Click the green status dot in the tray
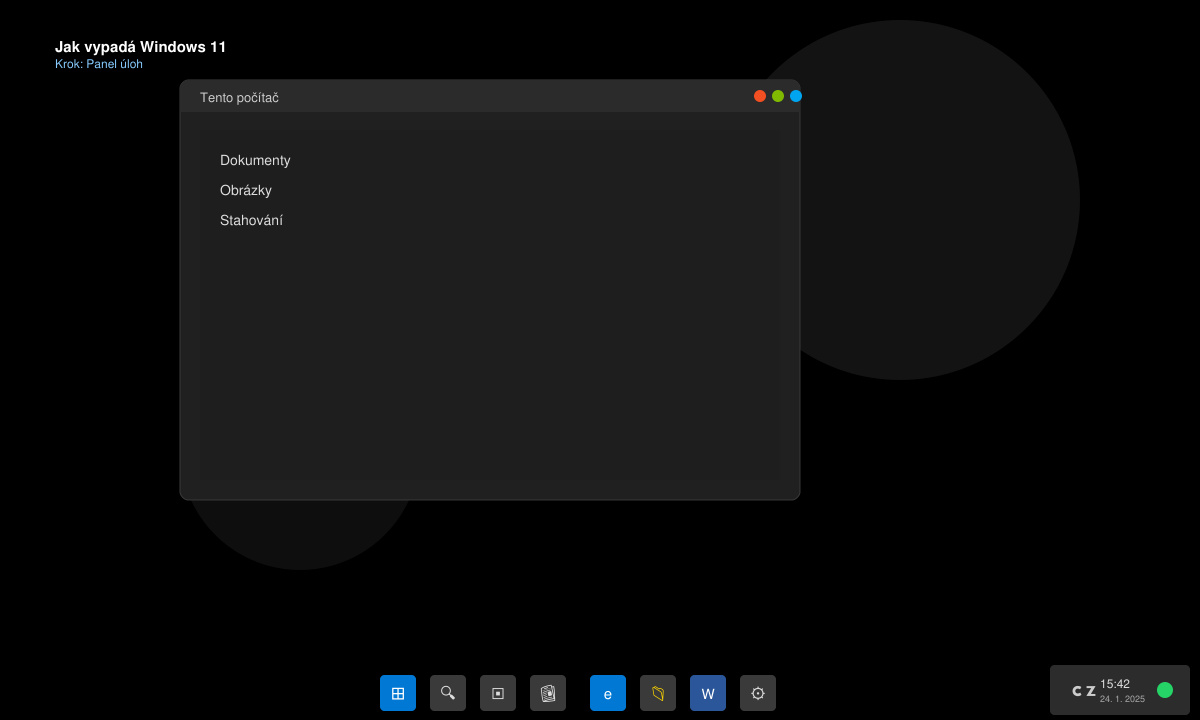 [1165, 690]
